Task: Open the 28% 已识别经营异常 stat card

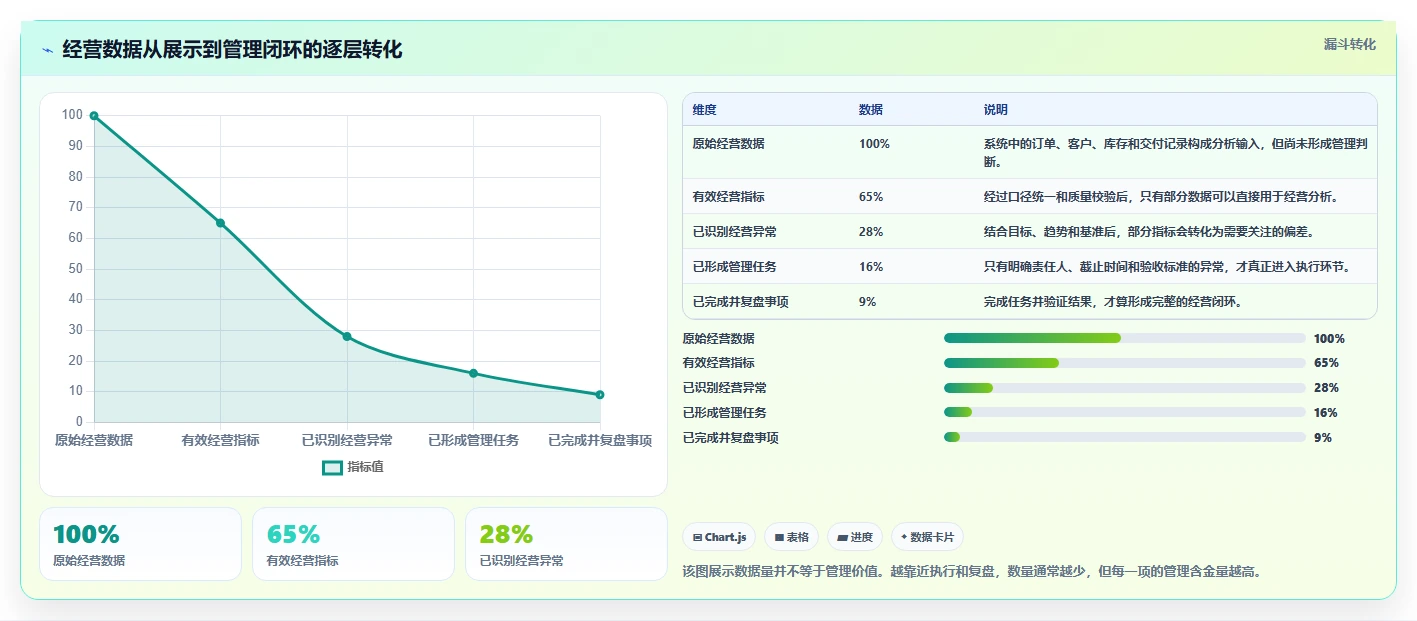Action: (566, 544)
